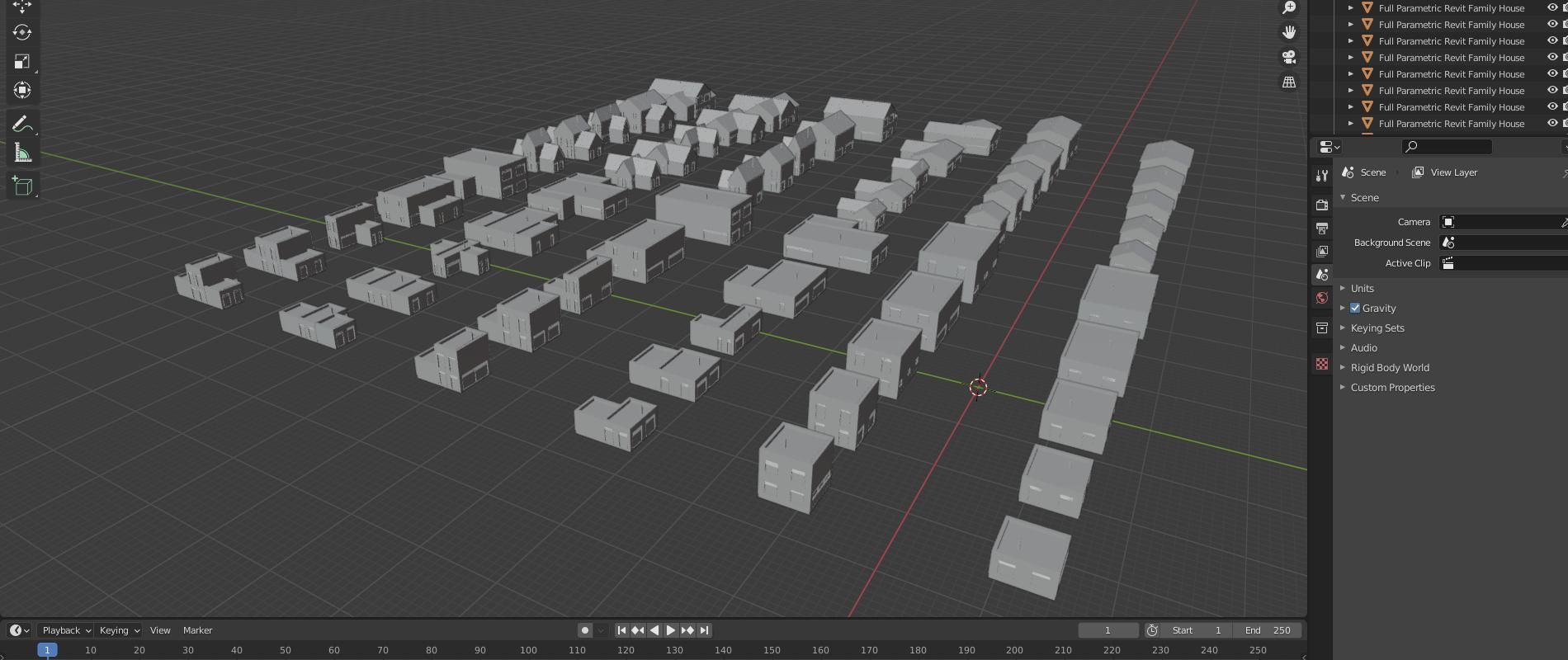Open the Output properties tab
Viewport: 1568px width, 660px height.
[x=1322, y=228]
